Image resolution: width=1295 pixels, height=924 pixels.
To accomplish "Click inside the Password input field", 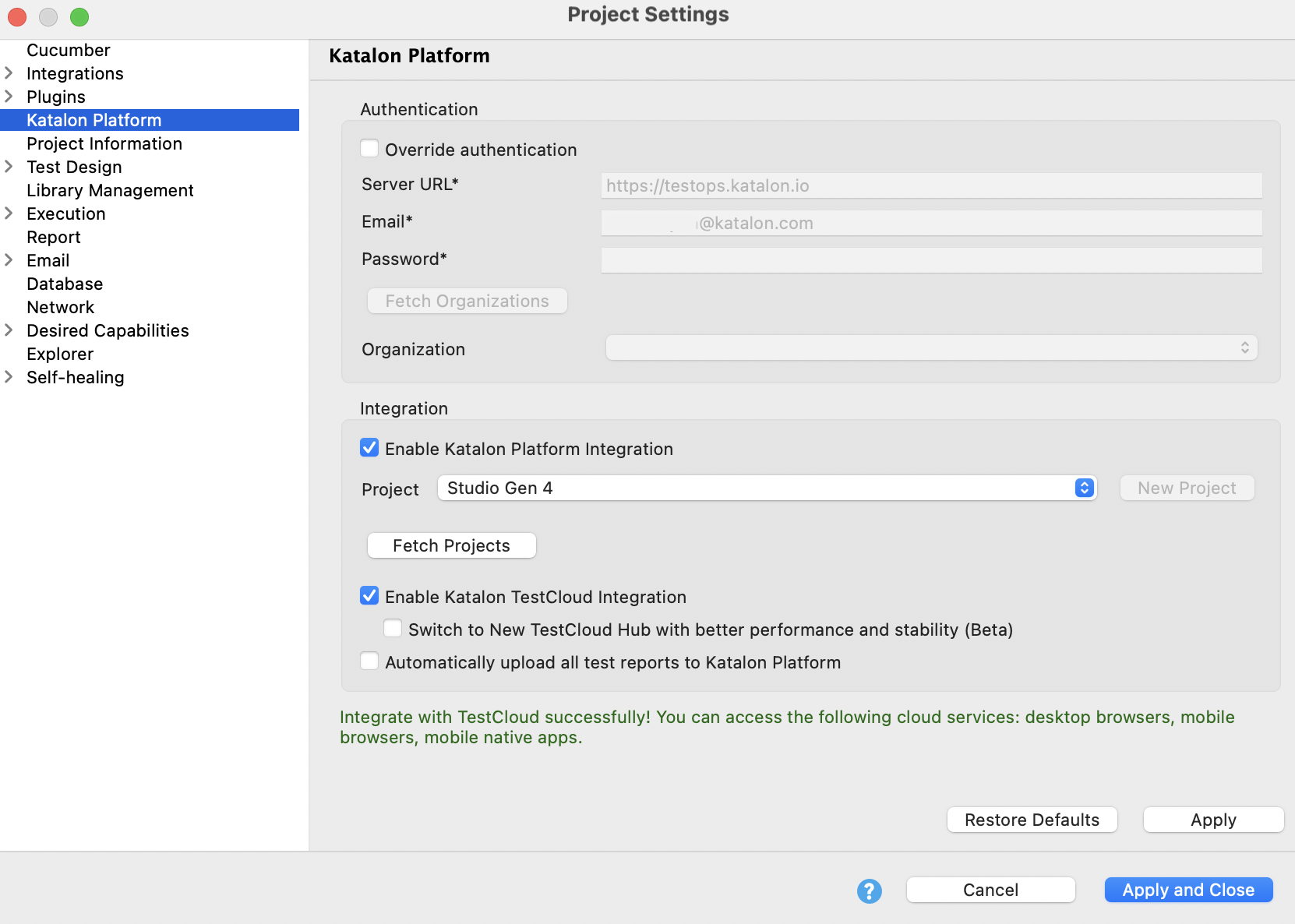I will (x=931, y=259).
